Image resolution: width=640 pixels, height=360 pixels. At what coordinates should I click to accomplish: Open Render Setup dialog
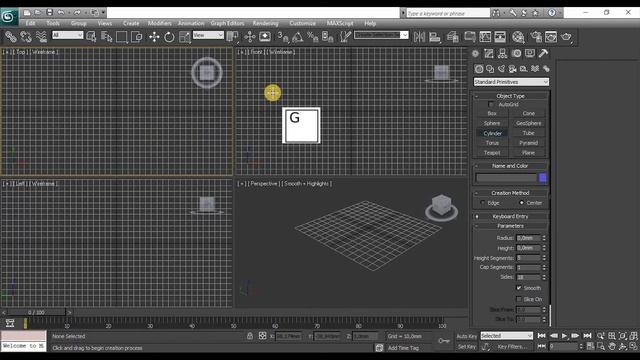tap(536, 37)
